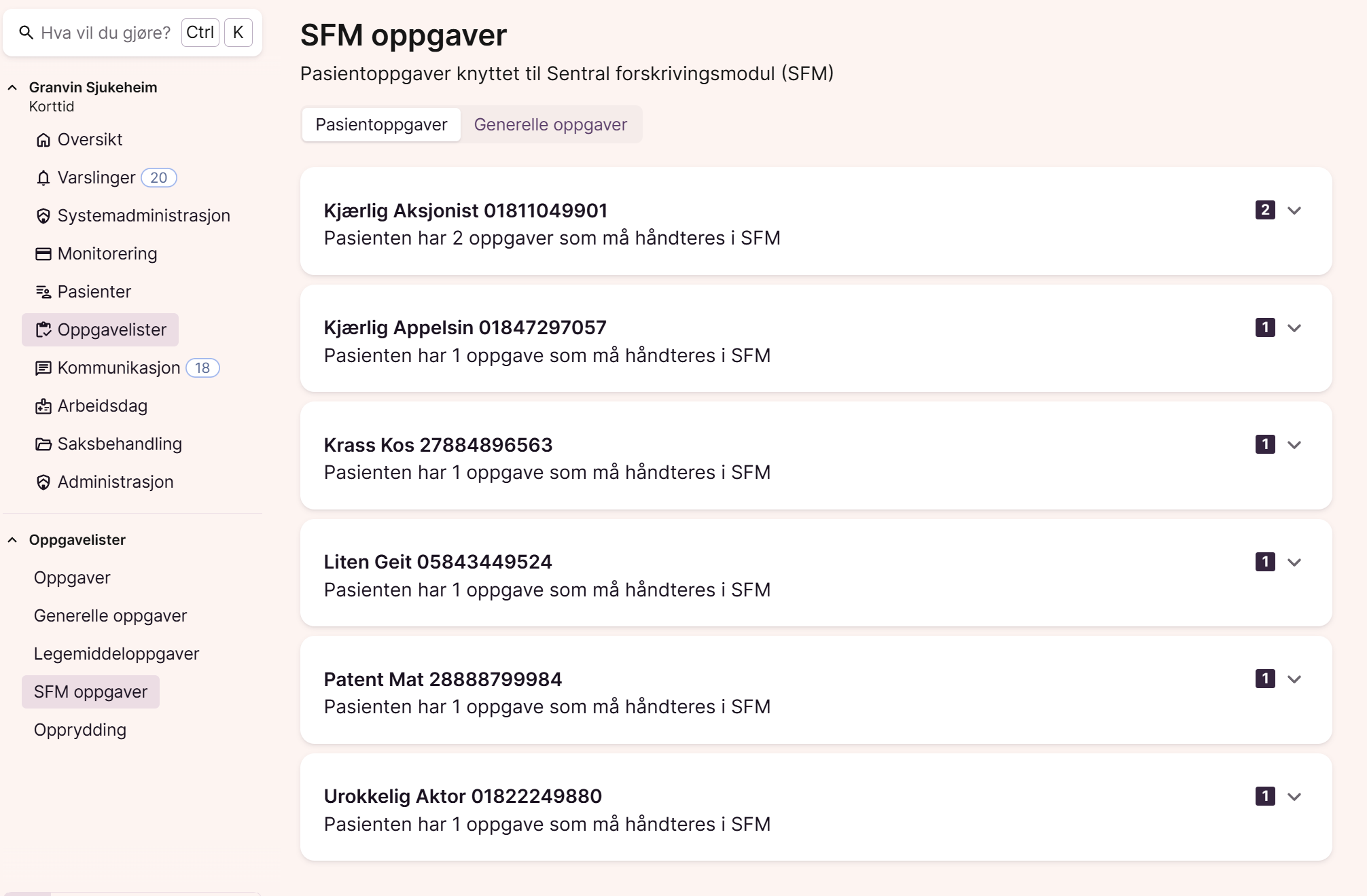1367x896 pixels.
Task: Click the Varslinger bell icon
Action: click(x=43, y=178)
